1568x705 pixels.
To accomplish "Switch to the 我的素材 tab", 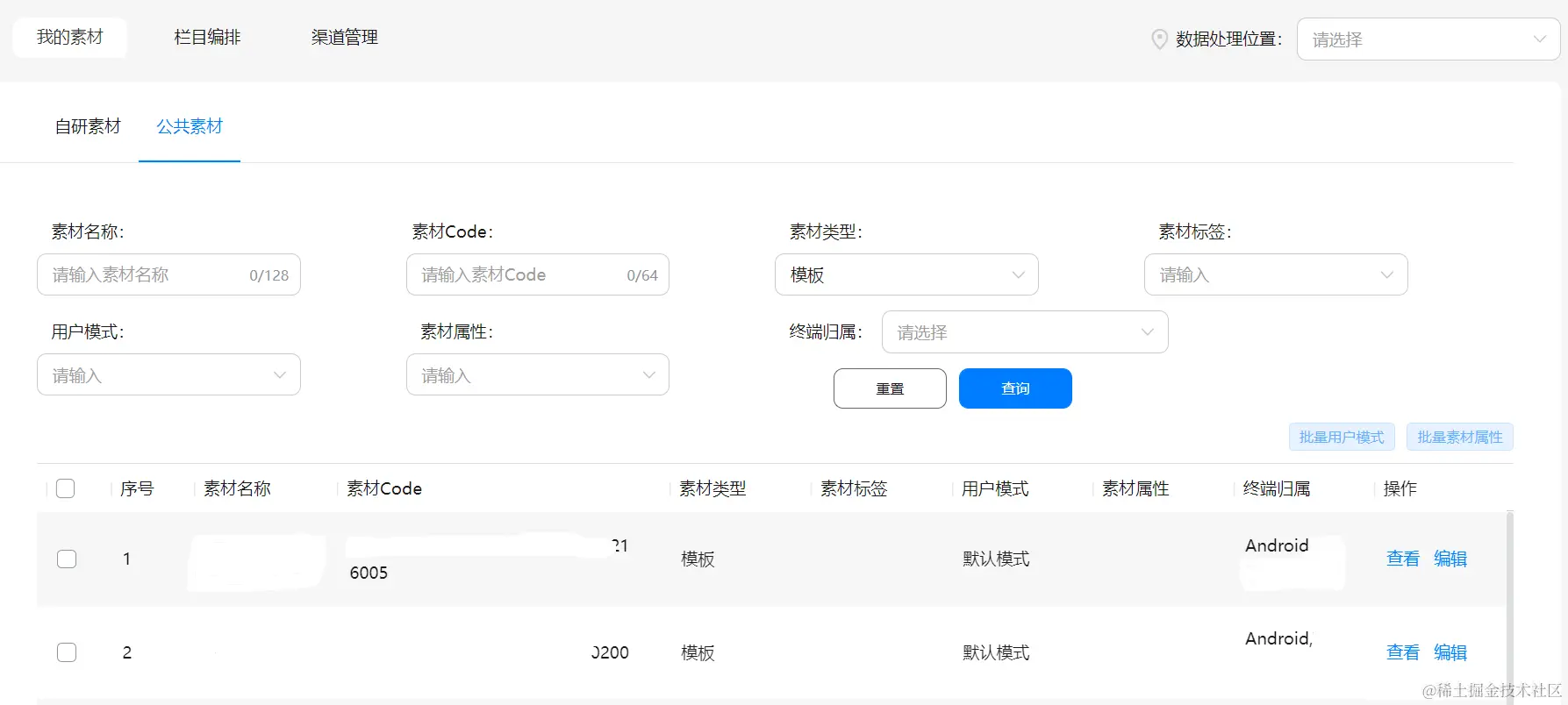I will [70, 38].
